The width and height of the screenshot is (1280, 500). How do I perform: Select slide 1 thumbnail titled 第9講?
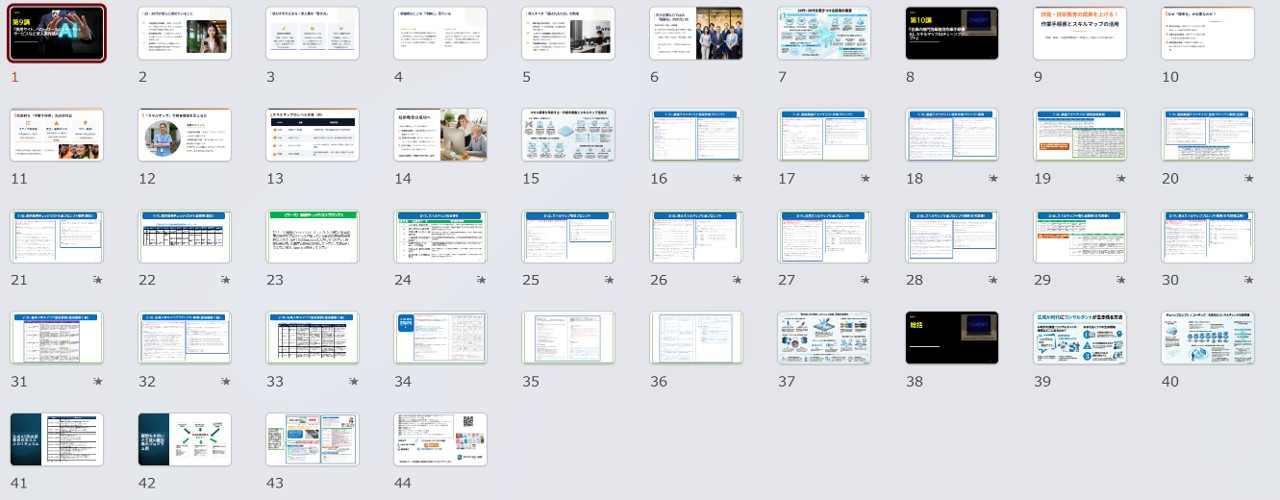(x=57, y=34)
